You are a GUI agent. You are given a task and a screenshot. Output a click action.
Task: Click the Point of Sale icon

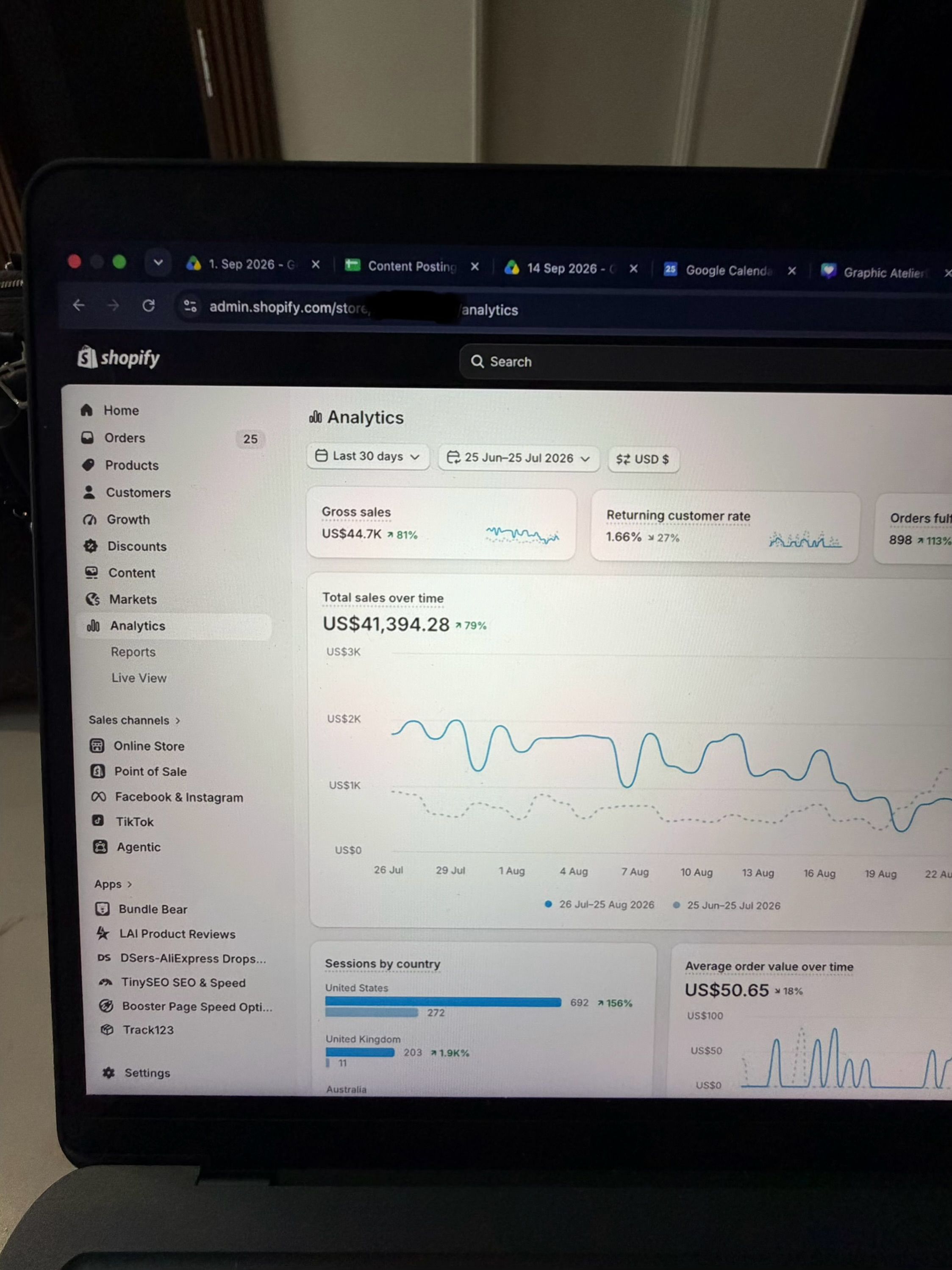coord(97,771)
